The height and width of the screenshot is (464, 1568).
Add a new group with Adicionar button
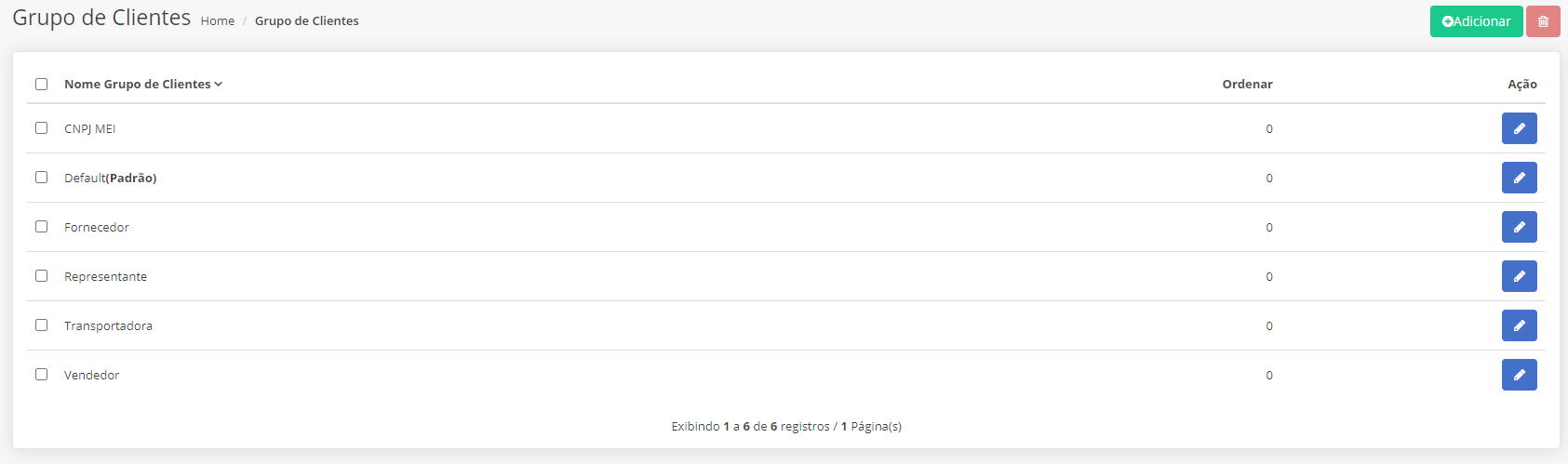tap(1476, 21)
